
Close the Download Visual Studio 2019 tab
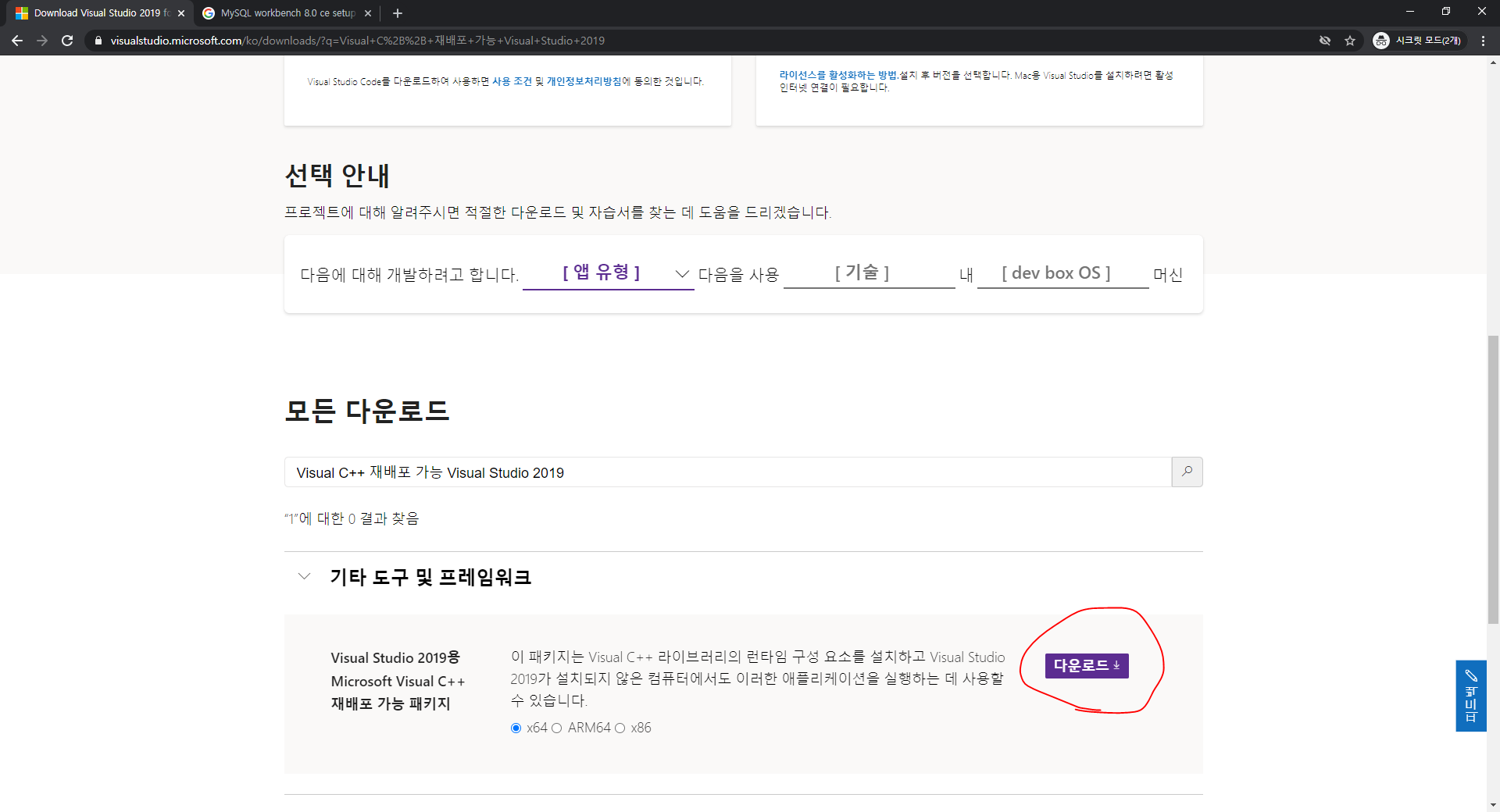[181, 13]
